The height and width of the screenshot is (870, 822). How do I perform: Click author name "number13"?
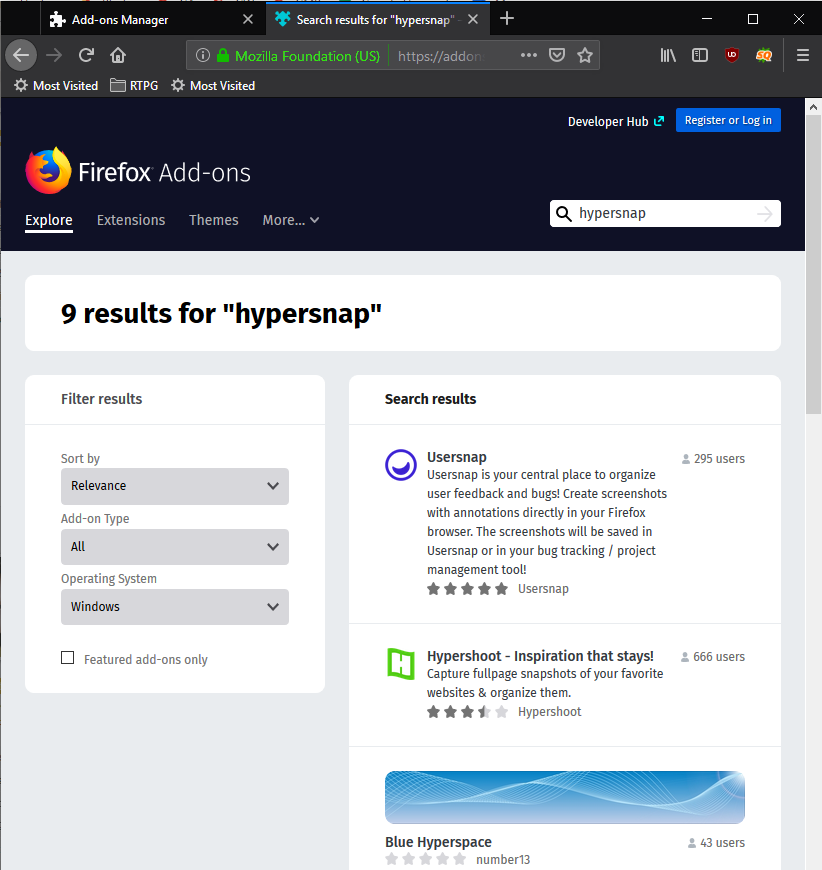coord(503,859)
